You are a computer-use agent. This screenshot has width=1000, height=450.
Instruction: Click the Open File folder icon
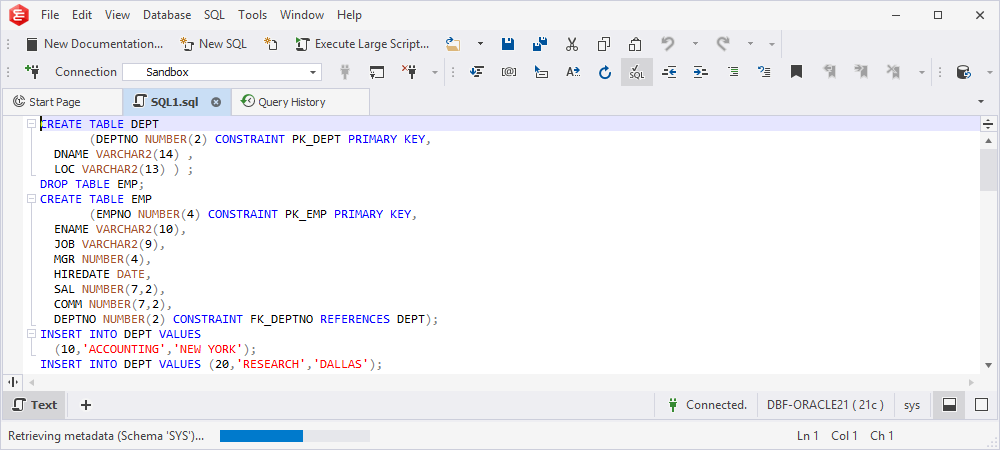(x=453, y=44)
